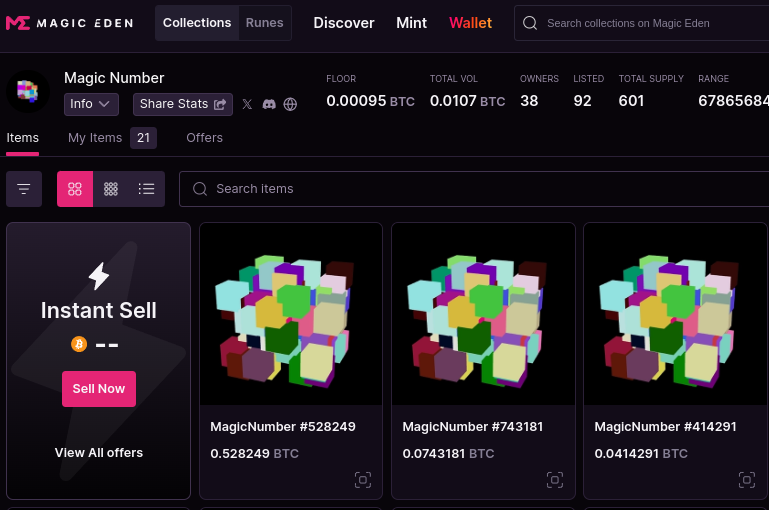769x510 pixels.
Task: Open the Discover menu
Action: click(344, 23)
